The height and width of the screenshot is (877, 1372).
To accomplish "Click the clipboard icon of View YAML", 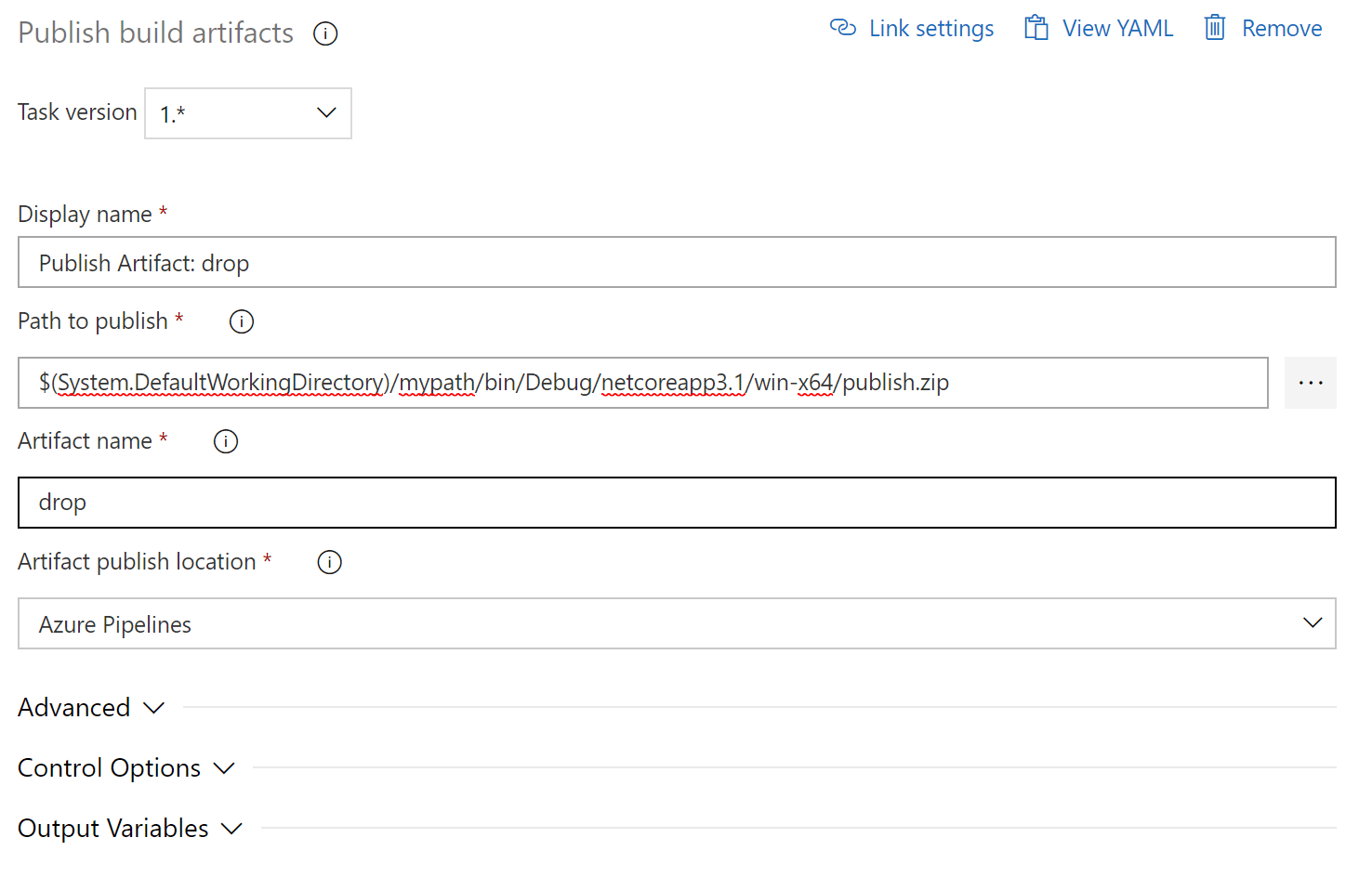I will pos(1036,28).
